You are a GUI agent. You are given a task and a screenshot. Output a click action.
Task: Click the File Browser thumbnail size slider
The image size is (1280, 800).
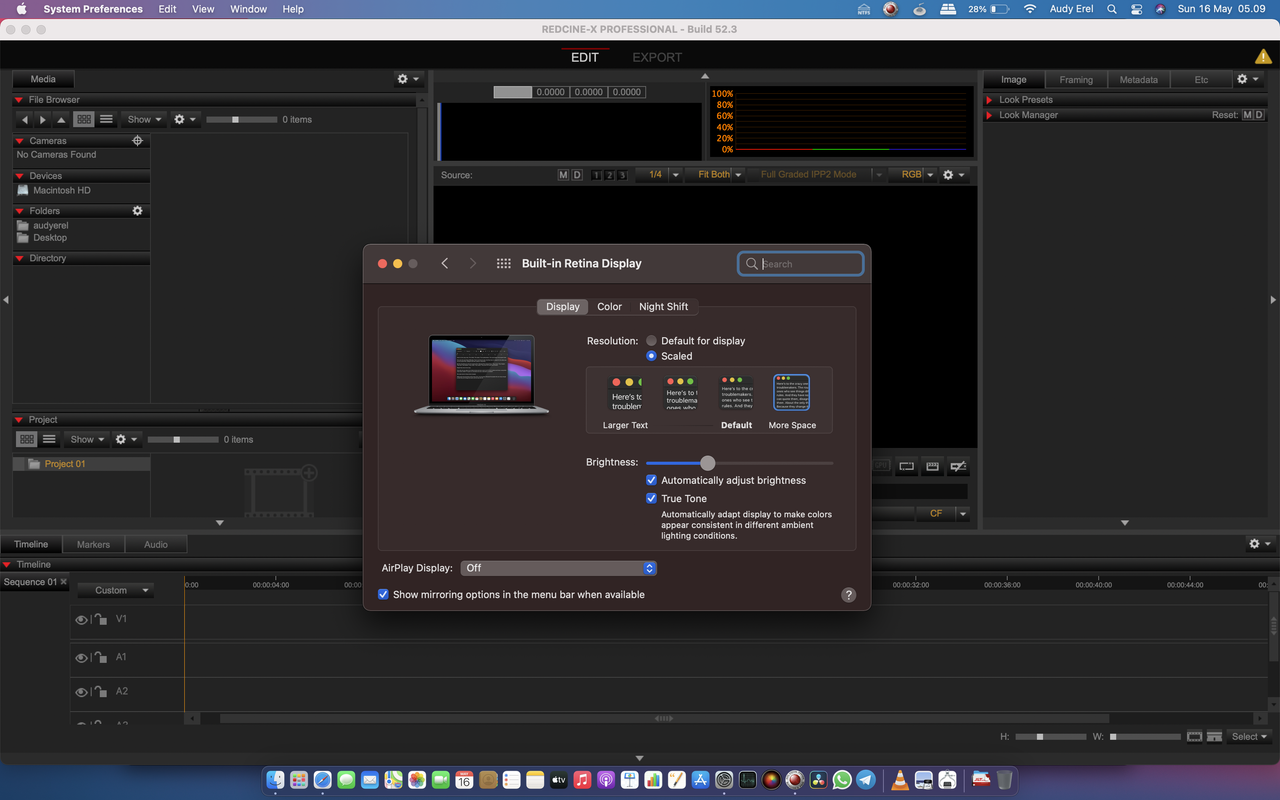(x=241, y=120)
